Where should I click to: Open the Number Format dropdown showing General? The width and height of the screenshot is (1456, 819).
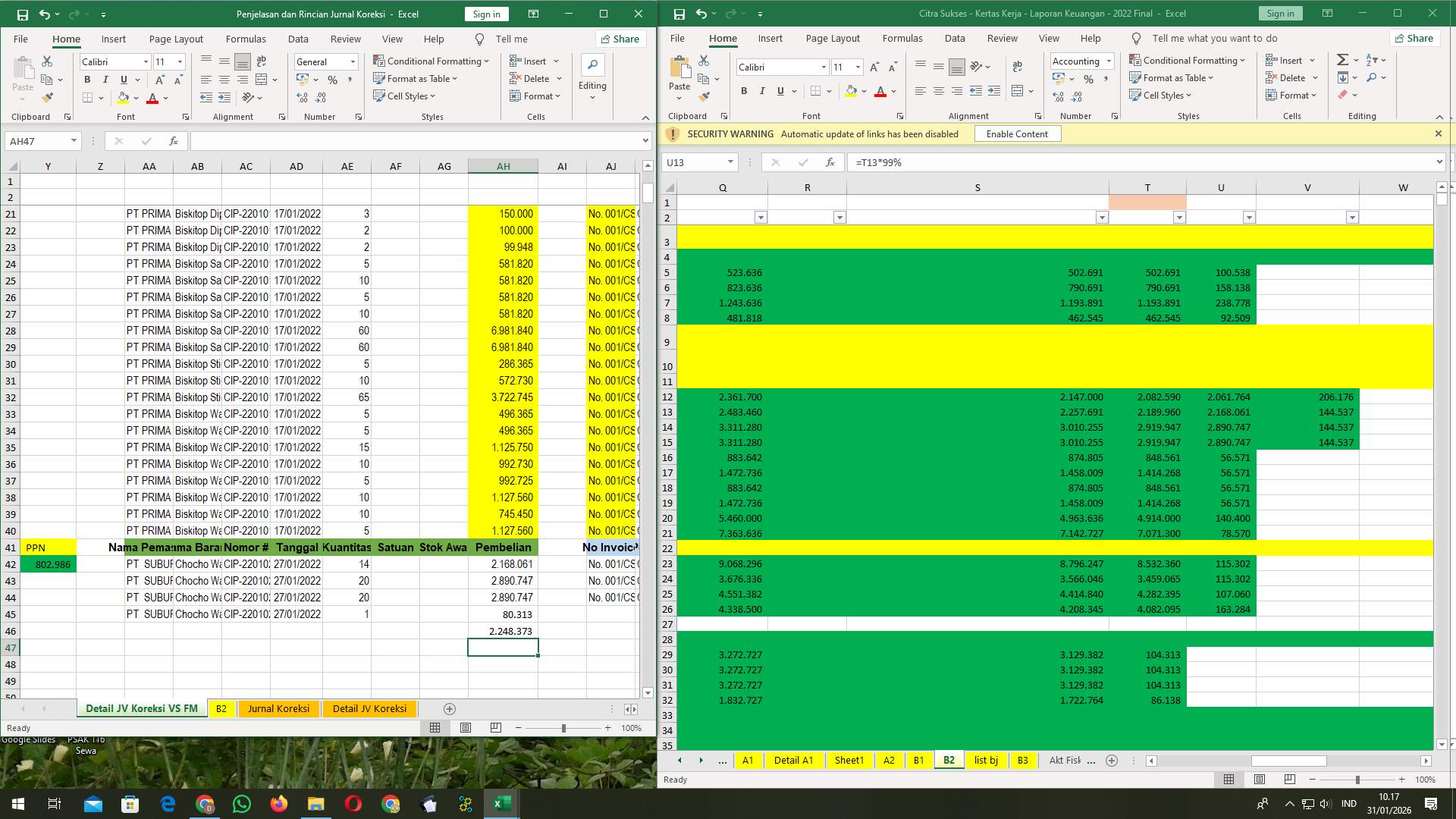353,61
